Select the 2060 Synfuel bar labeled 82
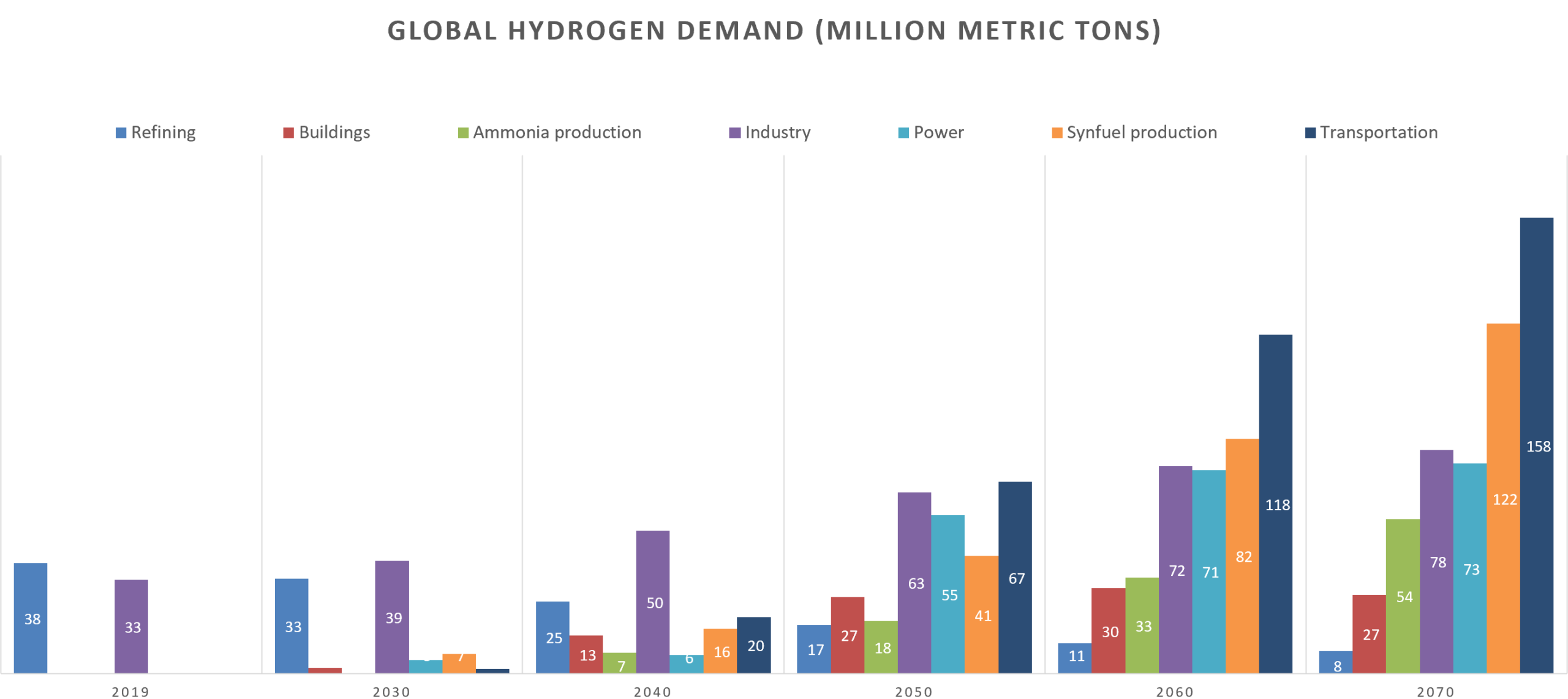The width and height of the screenshot is (1568, 699). 1242,556
